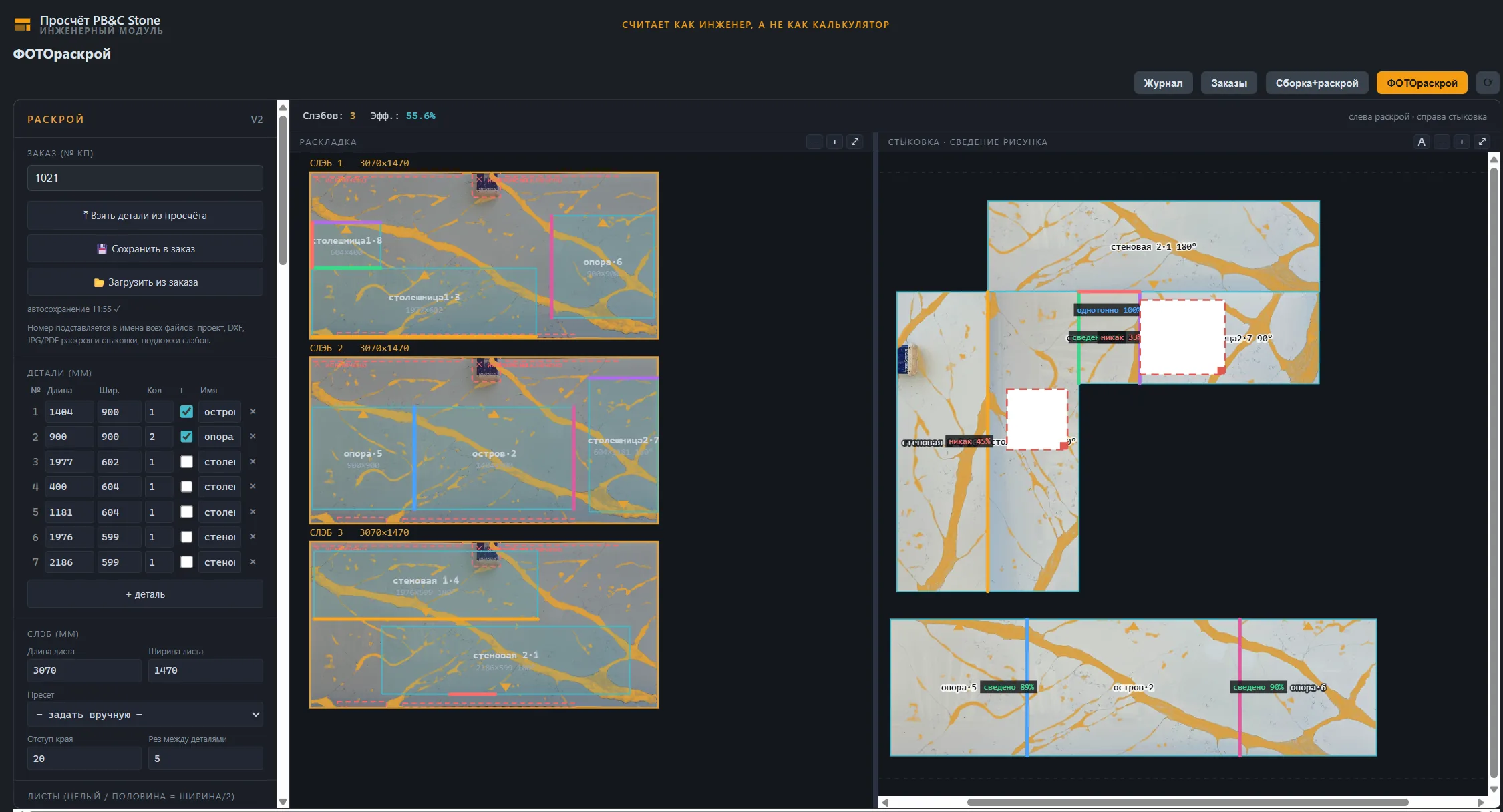Go to the Сборка+раскрой tab
The width and height of the screenshot is (1503, 812).
(1317, 83)
